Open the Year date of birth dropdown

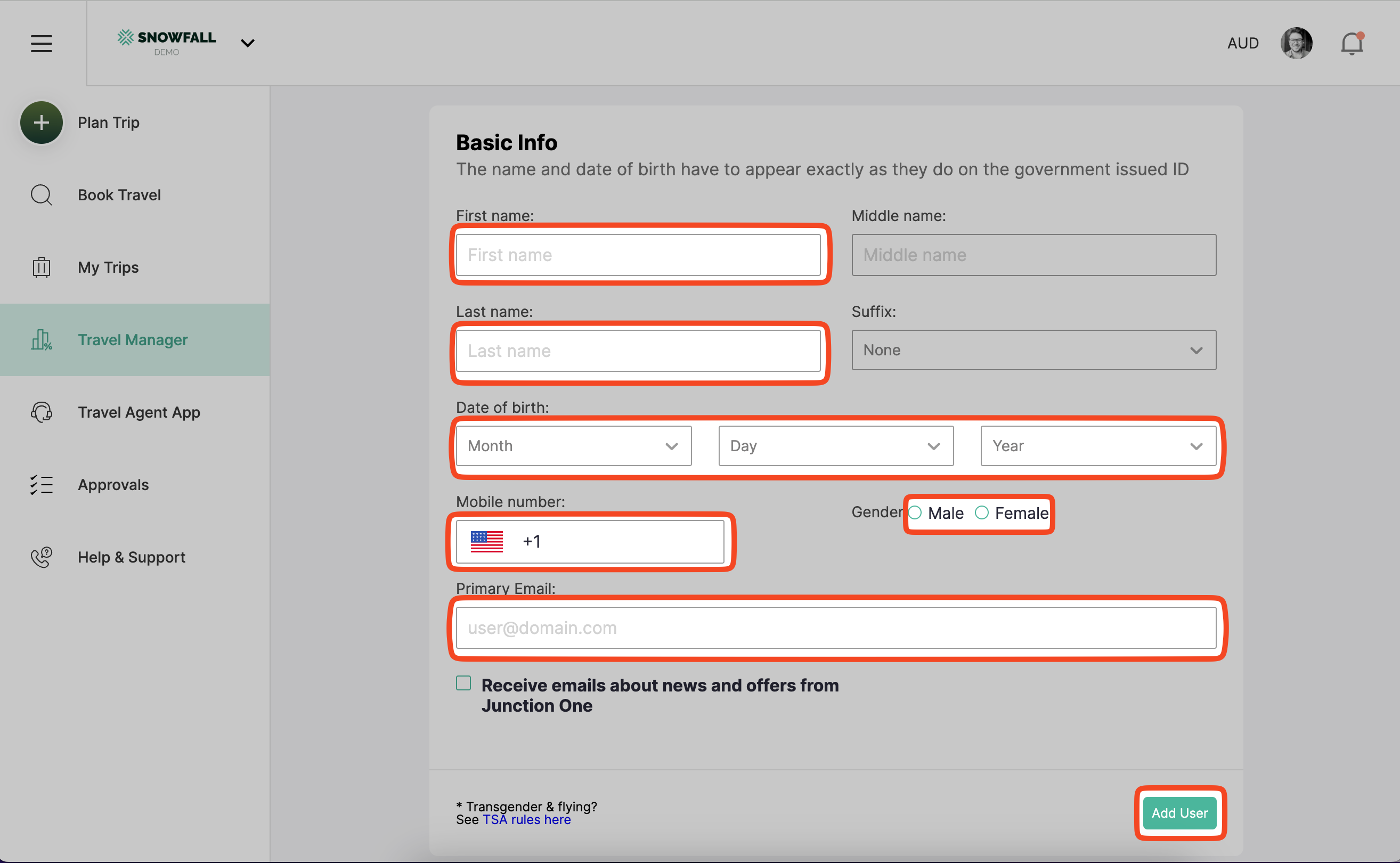tap(1098, 446)
